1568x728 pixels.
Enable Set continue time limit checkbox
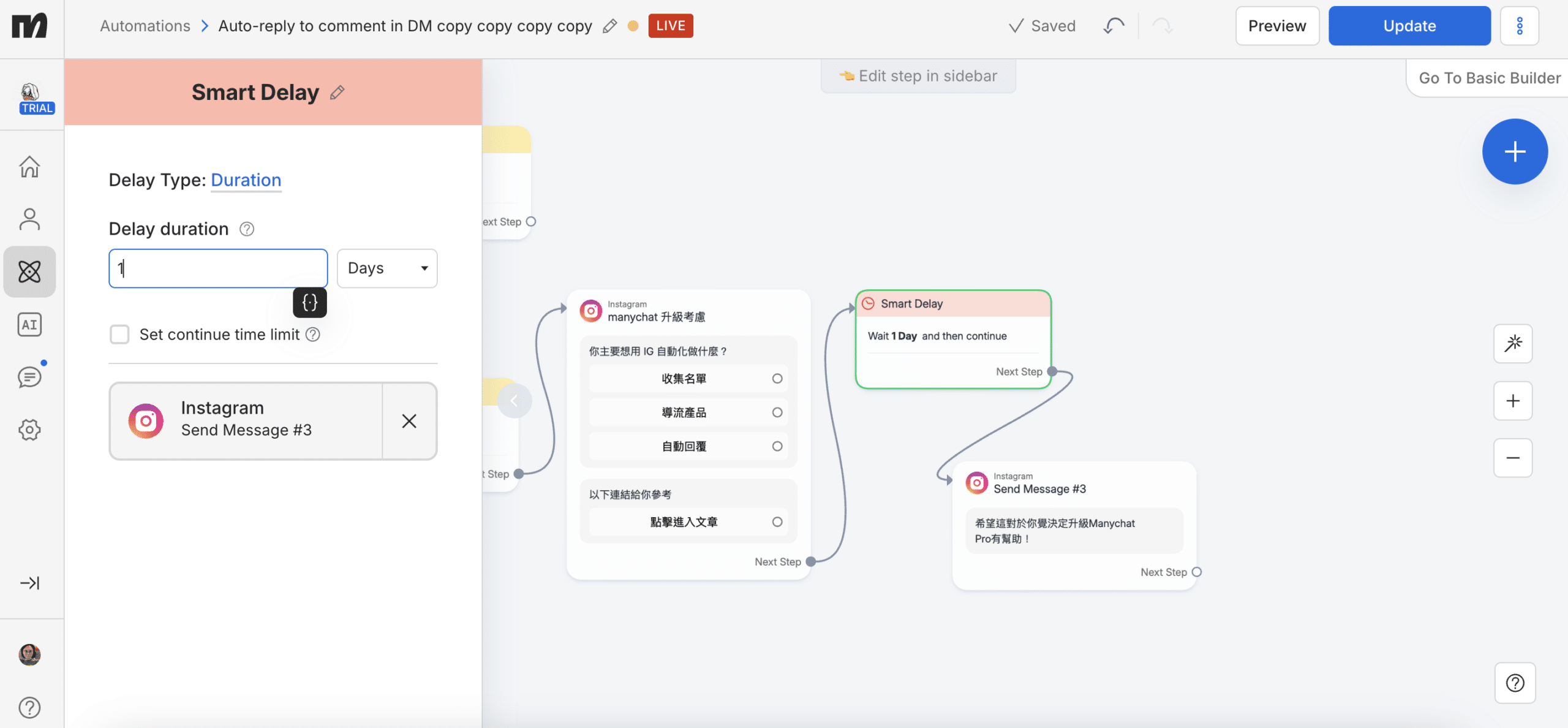point(119,335)
